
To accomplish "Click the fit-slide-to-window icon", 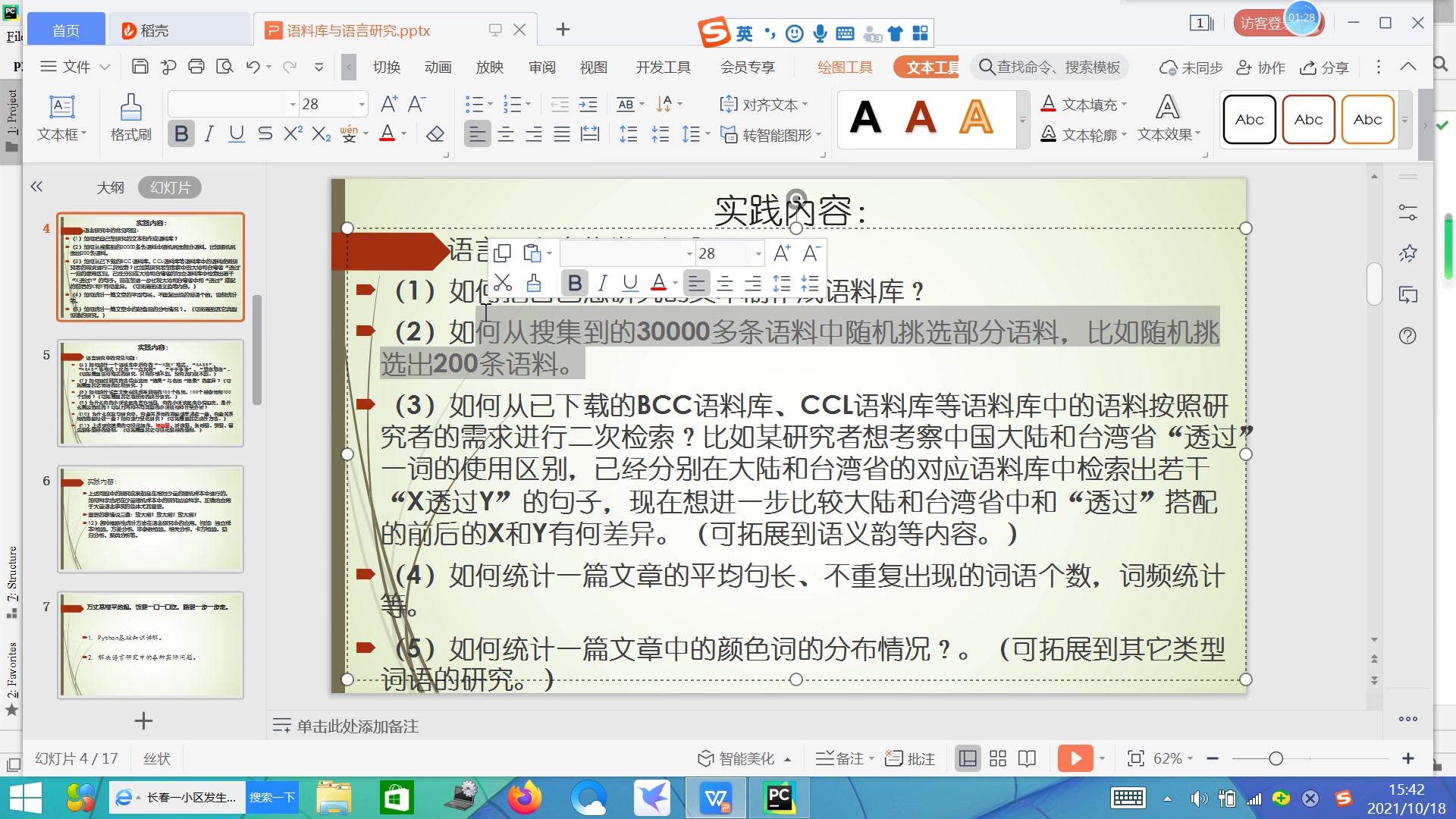I will pyautogui.click(x=1135, y=758).
